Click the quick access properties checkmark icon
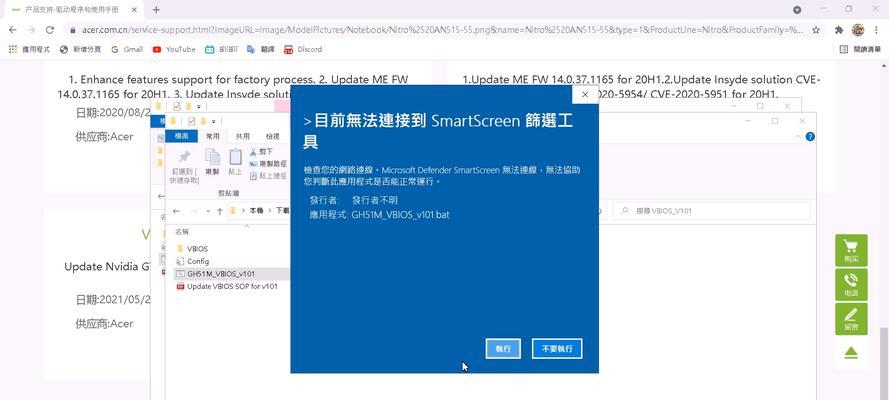 (x=192, y=121)
